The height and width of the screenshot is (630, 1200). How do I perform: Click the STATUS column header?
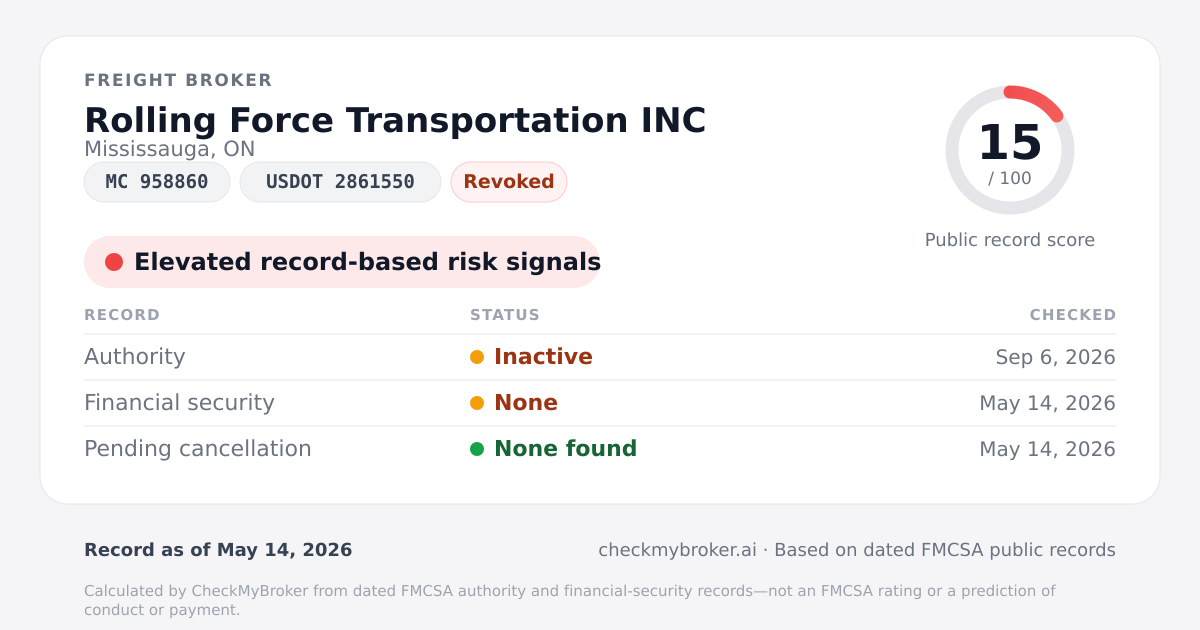tap(505, 315)
